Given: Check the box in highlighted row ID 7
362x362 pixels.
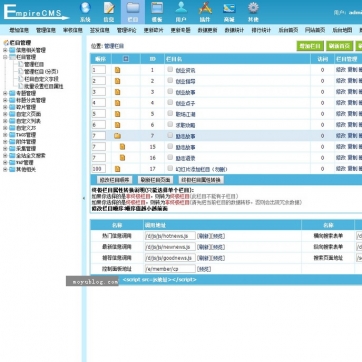Looking at the screenshot, I should [170, 136].
